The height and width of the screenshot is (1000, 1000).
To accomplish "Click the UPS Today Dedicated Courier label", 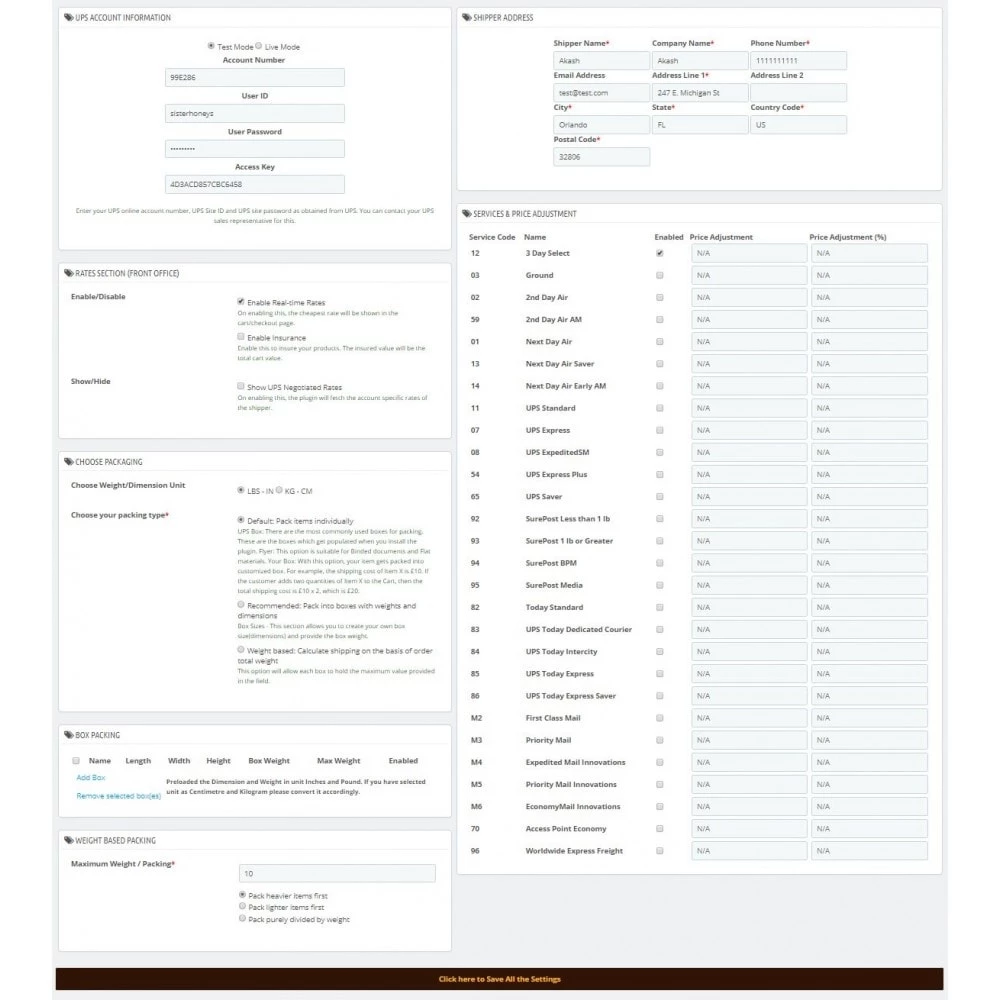I will coord(578,629).
